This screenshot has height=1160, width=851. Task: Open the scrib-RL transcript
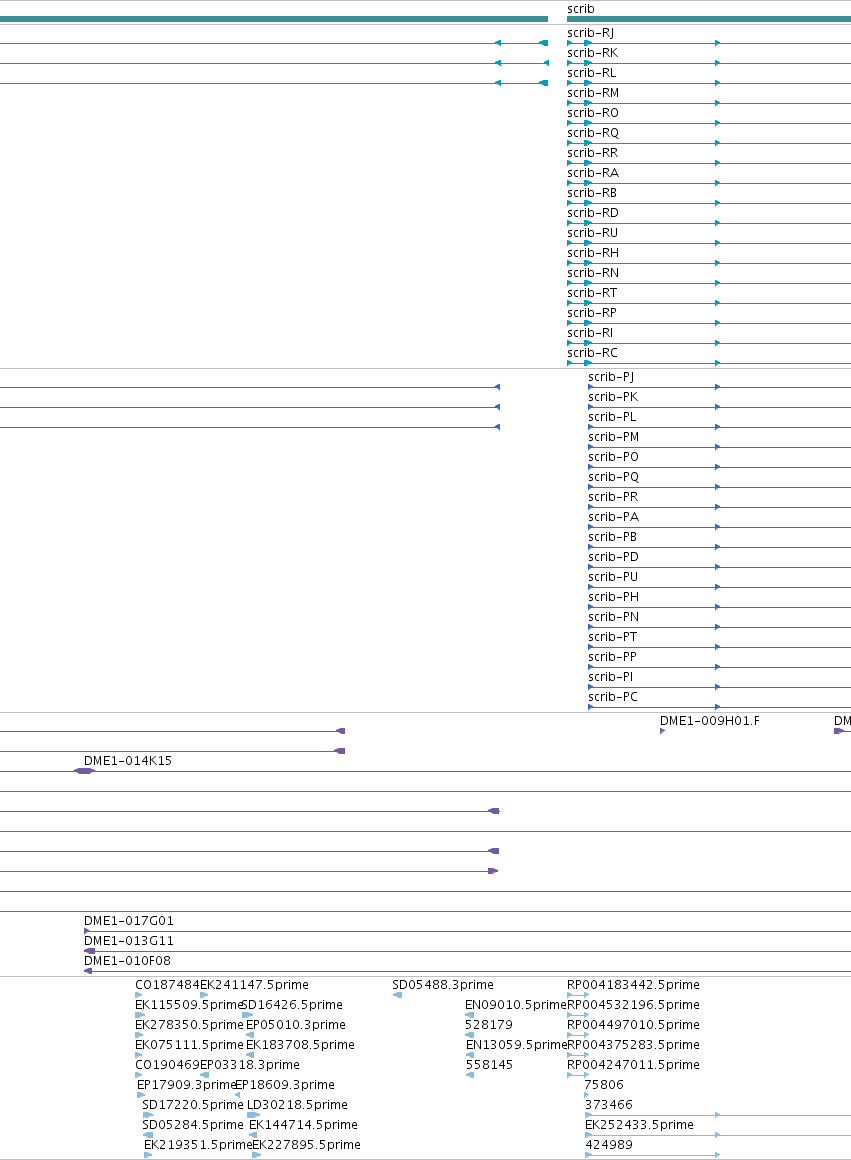(591, 72)
